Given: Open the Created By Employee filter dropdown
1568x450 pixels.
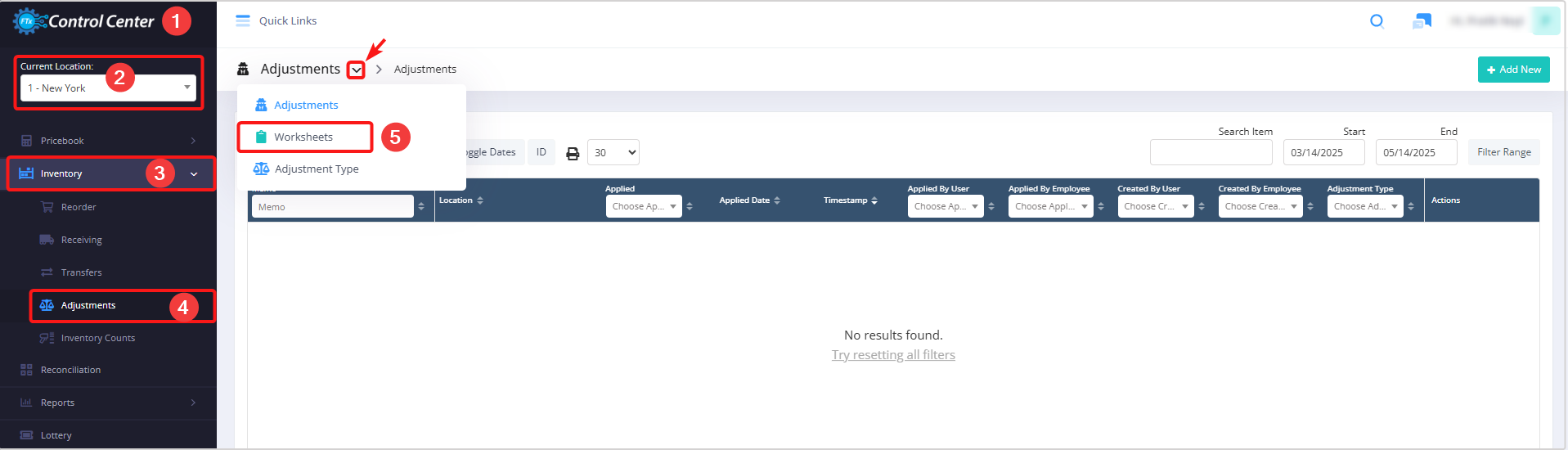Looking at the screenshot, I should pos(1260,206).
